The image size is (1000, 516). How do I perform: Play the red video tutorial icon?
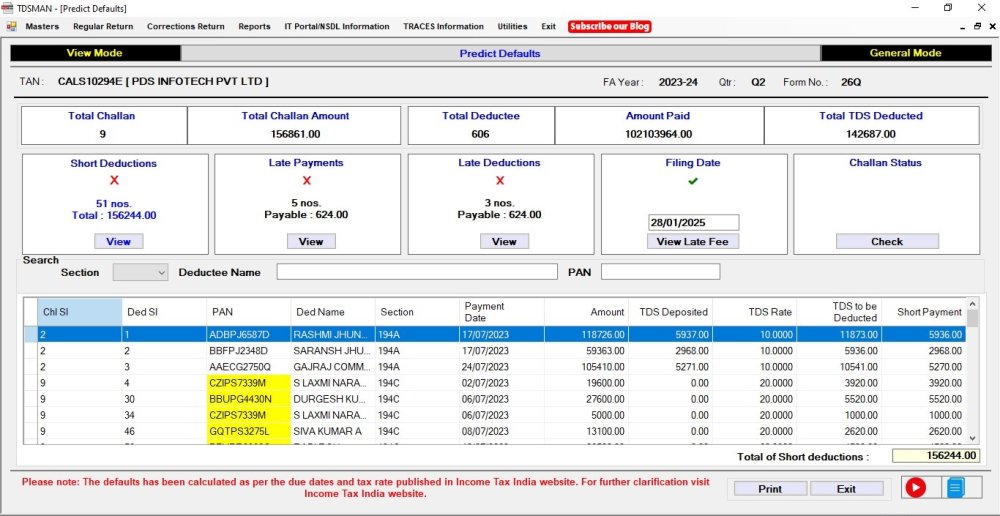click(915, 487)
